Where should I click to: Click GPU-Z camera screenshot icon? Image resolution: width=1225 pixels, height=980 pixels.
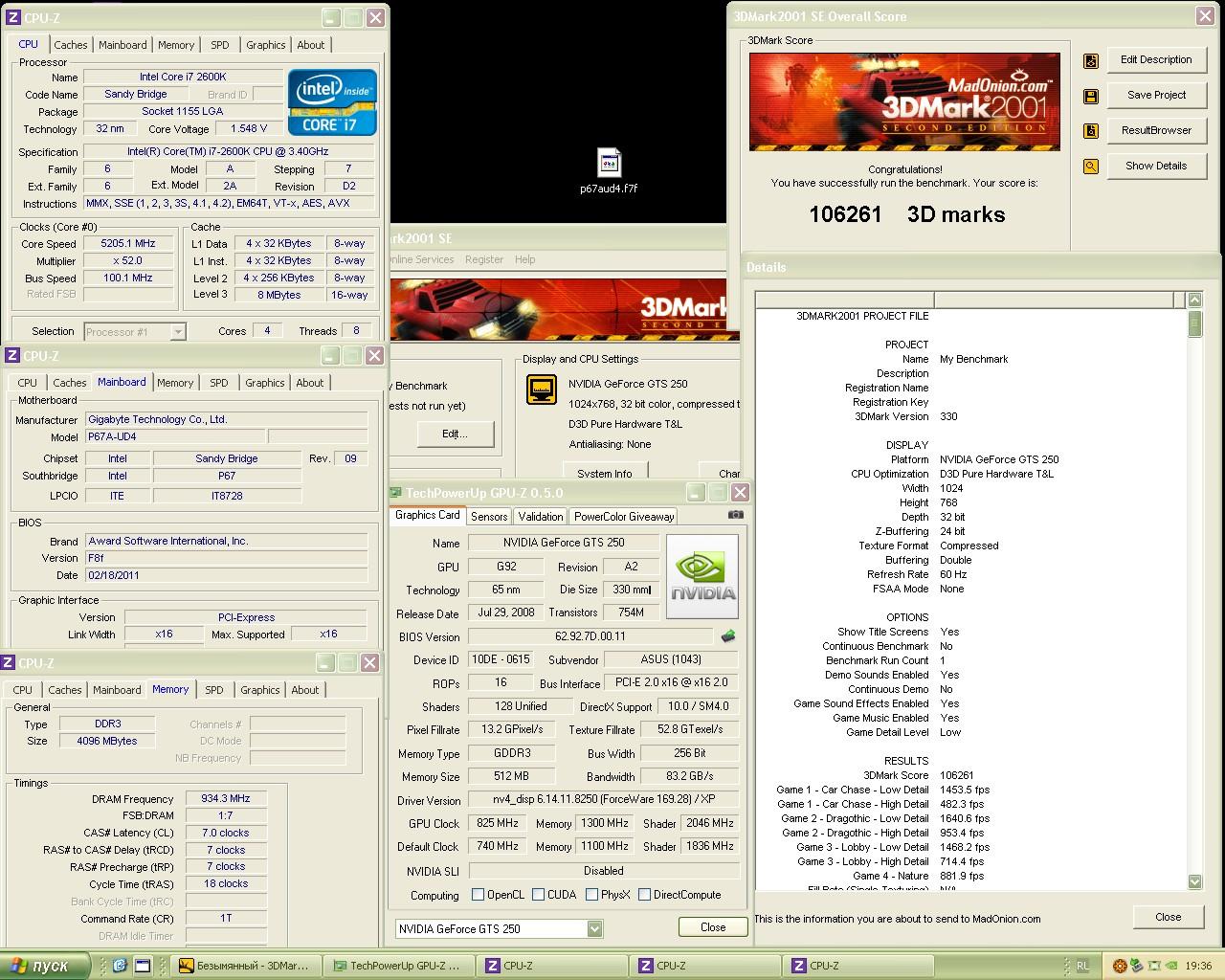click(x=735, y=515)
